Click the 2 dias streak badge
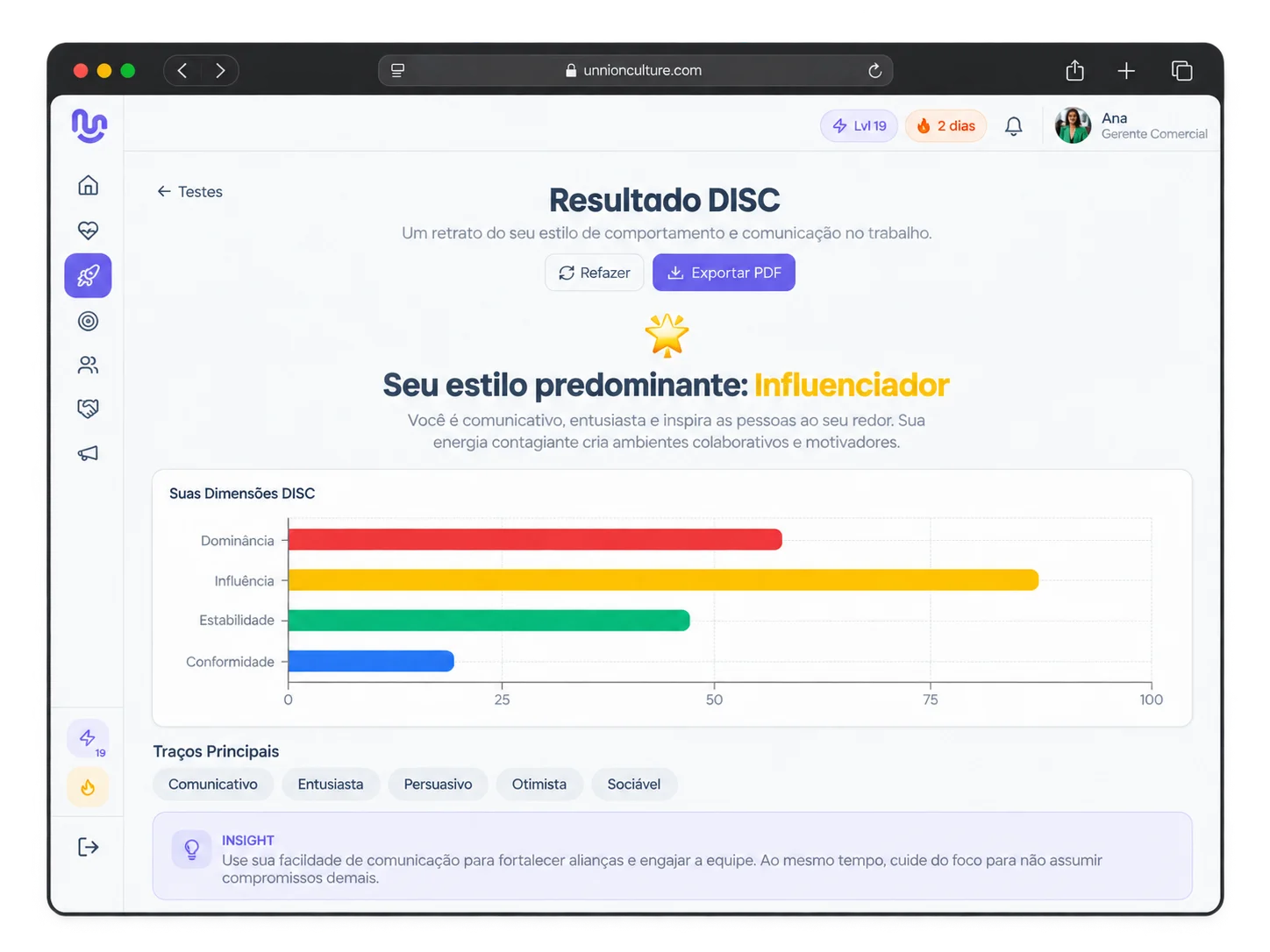Image resolution: width=1270 pixels, height=952 pixels. [945, 125]
